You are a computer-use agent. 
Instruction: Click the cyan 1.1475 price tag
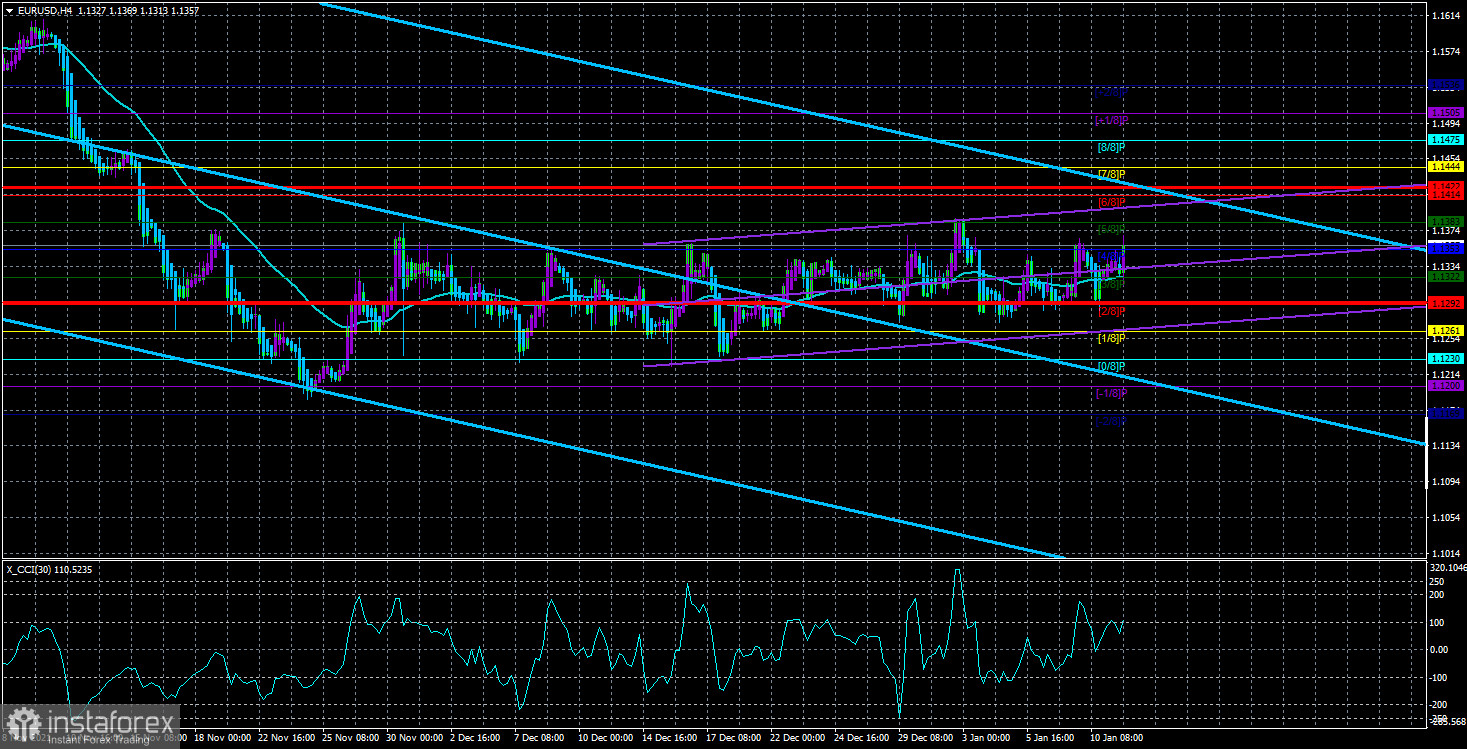[x=1446, y=140]
